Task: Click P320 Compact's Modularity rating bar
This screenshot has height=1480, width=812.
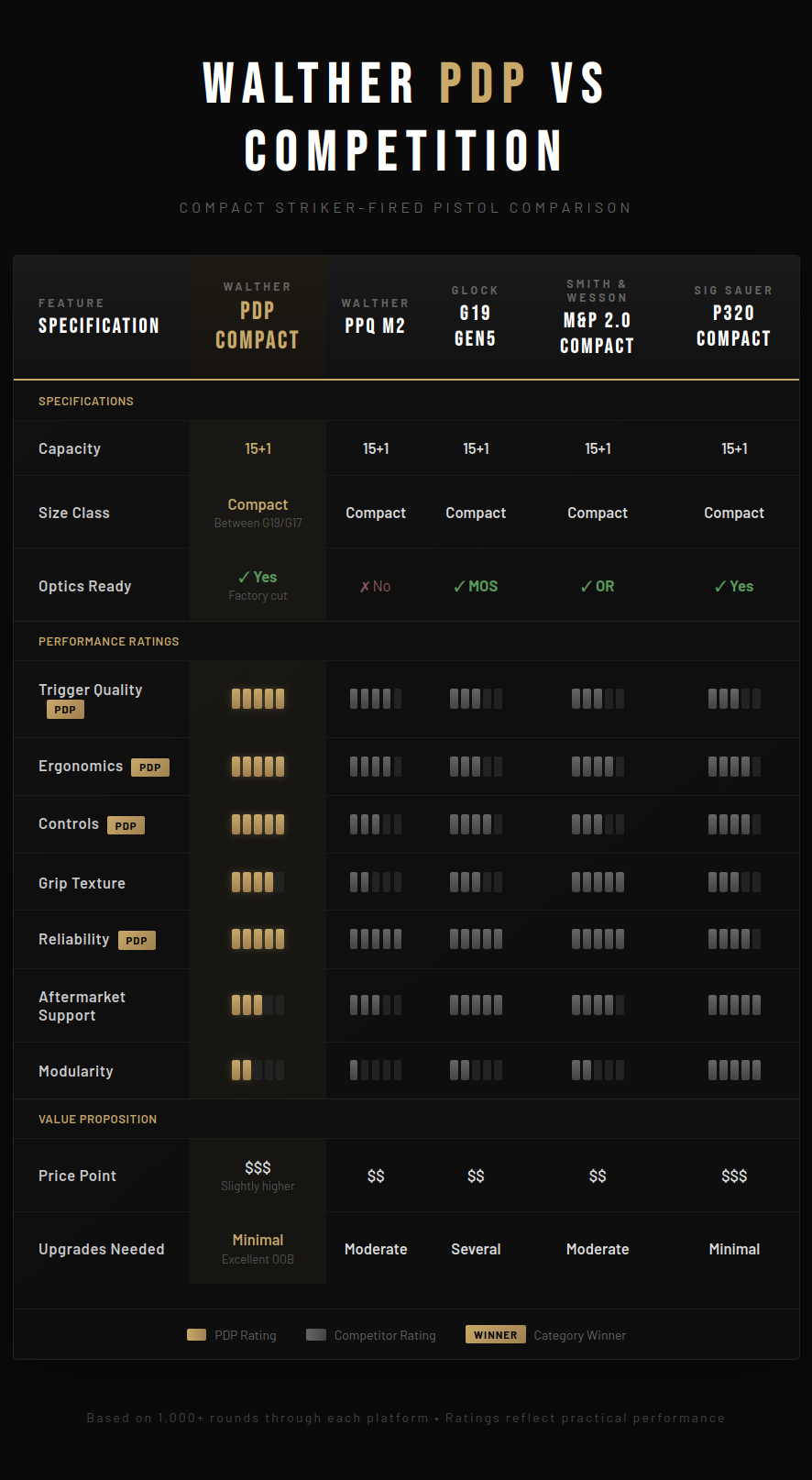Action: (x=734, y=1070)
